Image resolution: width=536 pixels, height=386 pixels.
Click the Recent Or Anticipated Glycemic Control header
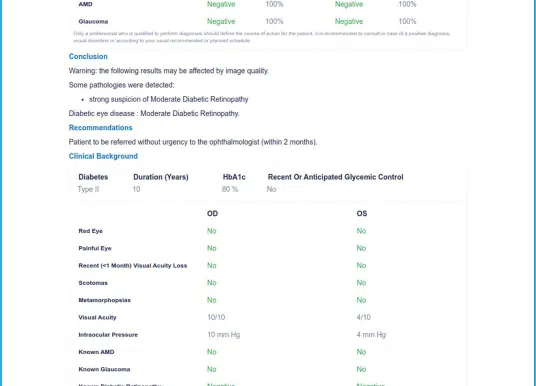(x=336, y=177)
